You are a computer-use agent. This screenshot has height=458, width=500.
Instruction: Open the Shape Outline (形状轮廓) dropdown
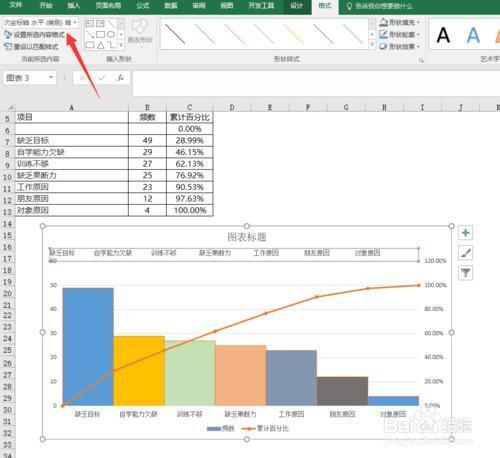(x=399, y=34)
